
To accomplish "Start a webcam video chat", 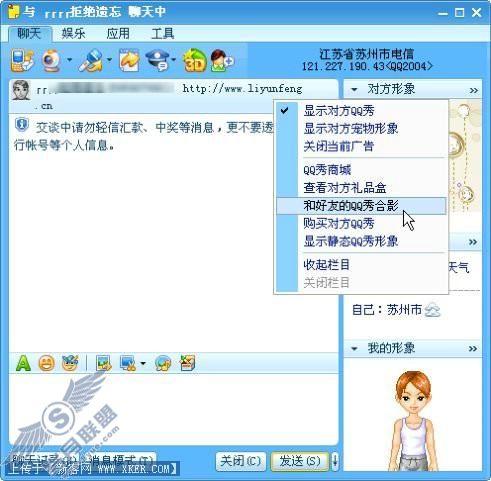I will (x=51, y=60).
